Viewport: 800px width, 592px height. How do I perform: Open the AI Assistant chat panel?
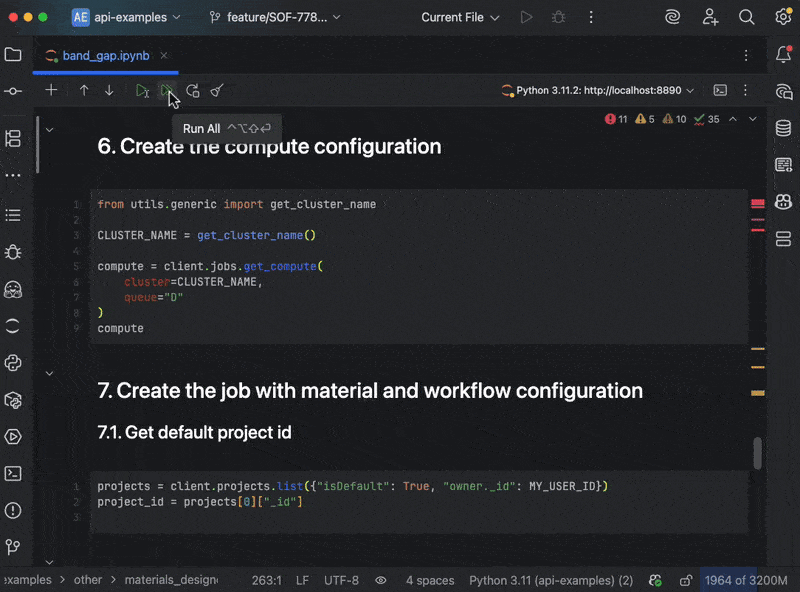point(784,92)
